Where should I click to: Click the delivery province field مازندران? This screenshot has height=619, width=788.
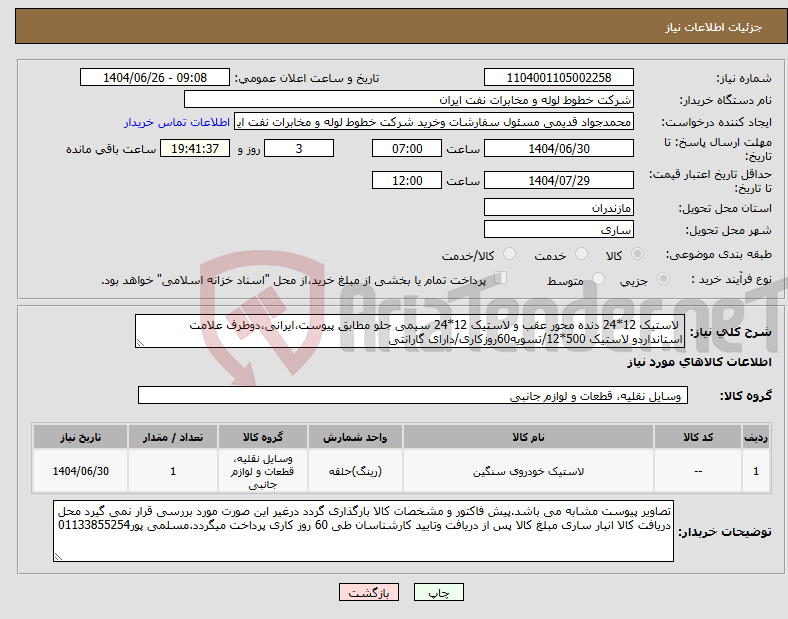[x=559, y=208]
